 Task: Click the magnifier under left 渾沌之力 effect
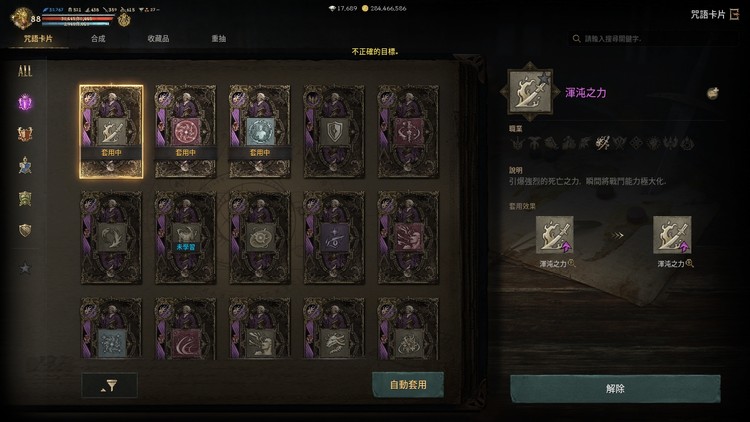[572, 263]
